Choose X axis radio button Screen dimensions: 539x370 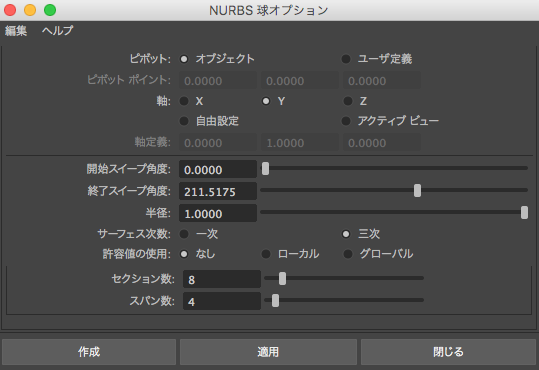point(184,101)
